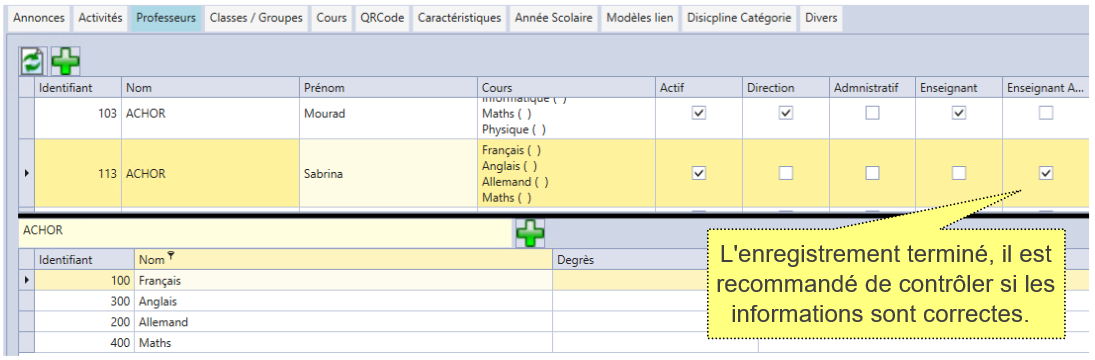Viewport: 1095px width, 360px height.
Task: Open the Annonces tab
Action: coord(40,18)
